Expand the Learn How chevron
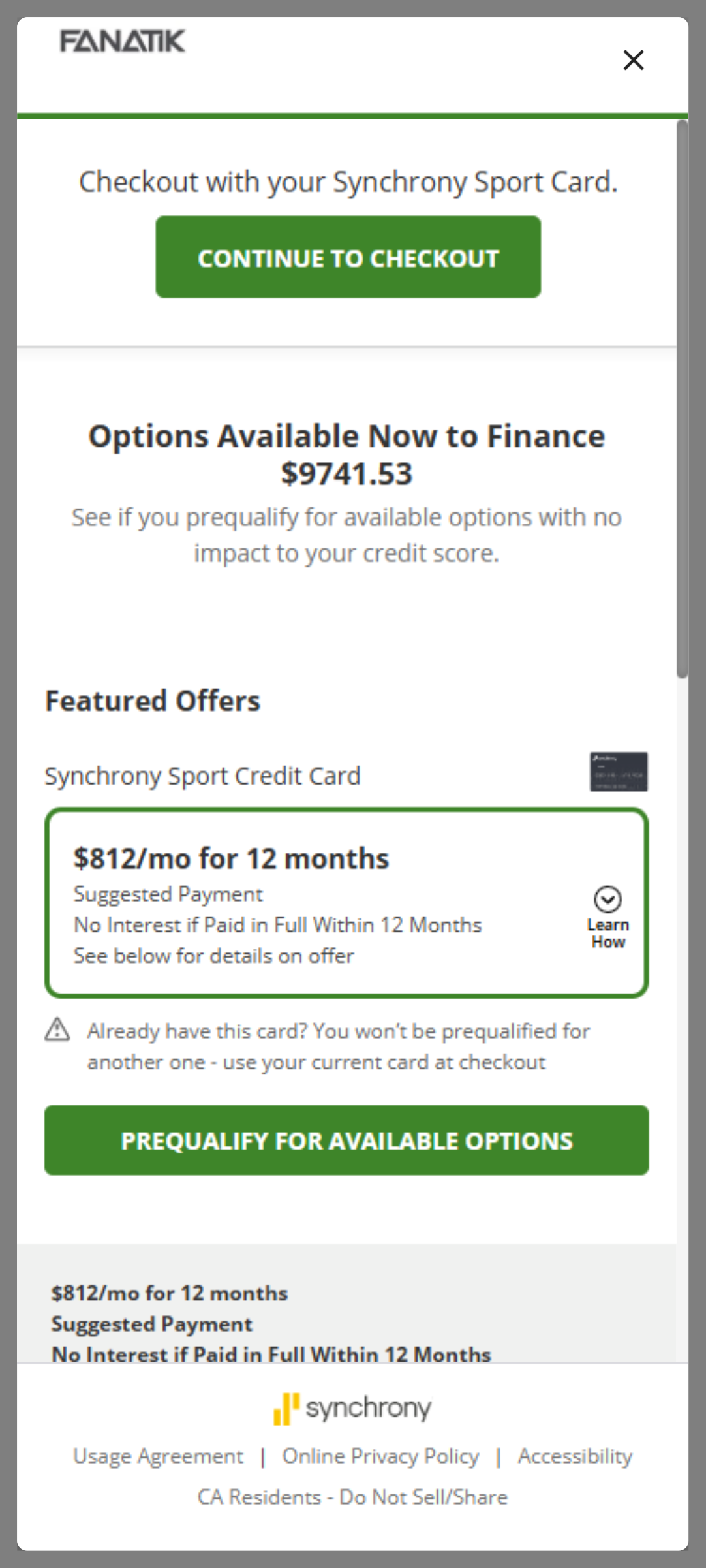This screenshot has width=706, height=1568. tap(607, 900)
